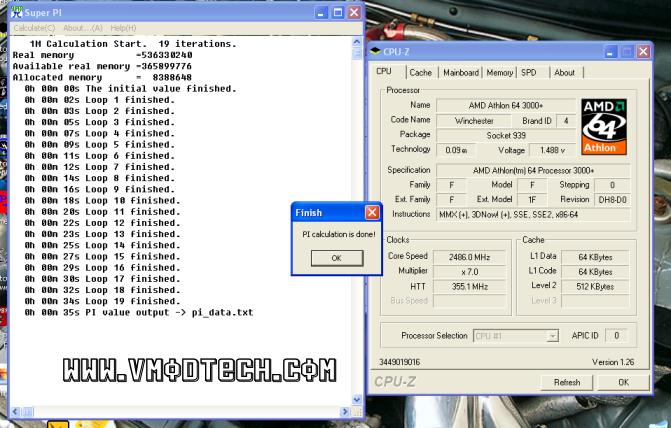The height and width of the screenshot is (428, 671).
Task: Click the '1M Calculation Start. 19 iterations.' line
Action: tap(133, 44)
